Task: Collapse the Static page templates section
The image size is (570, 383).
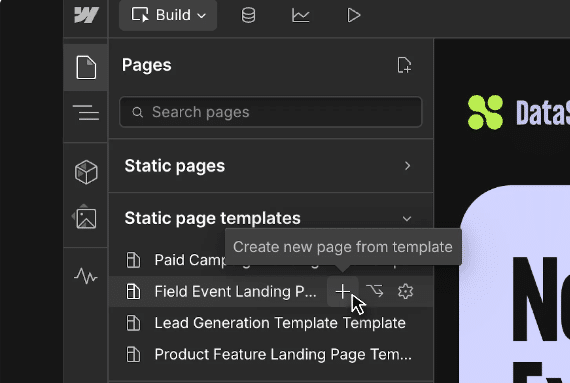Action: click(x=271, y=218)
